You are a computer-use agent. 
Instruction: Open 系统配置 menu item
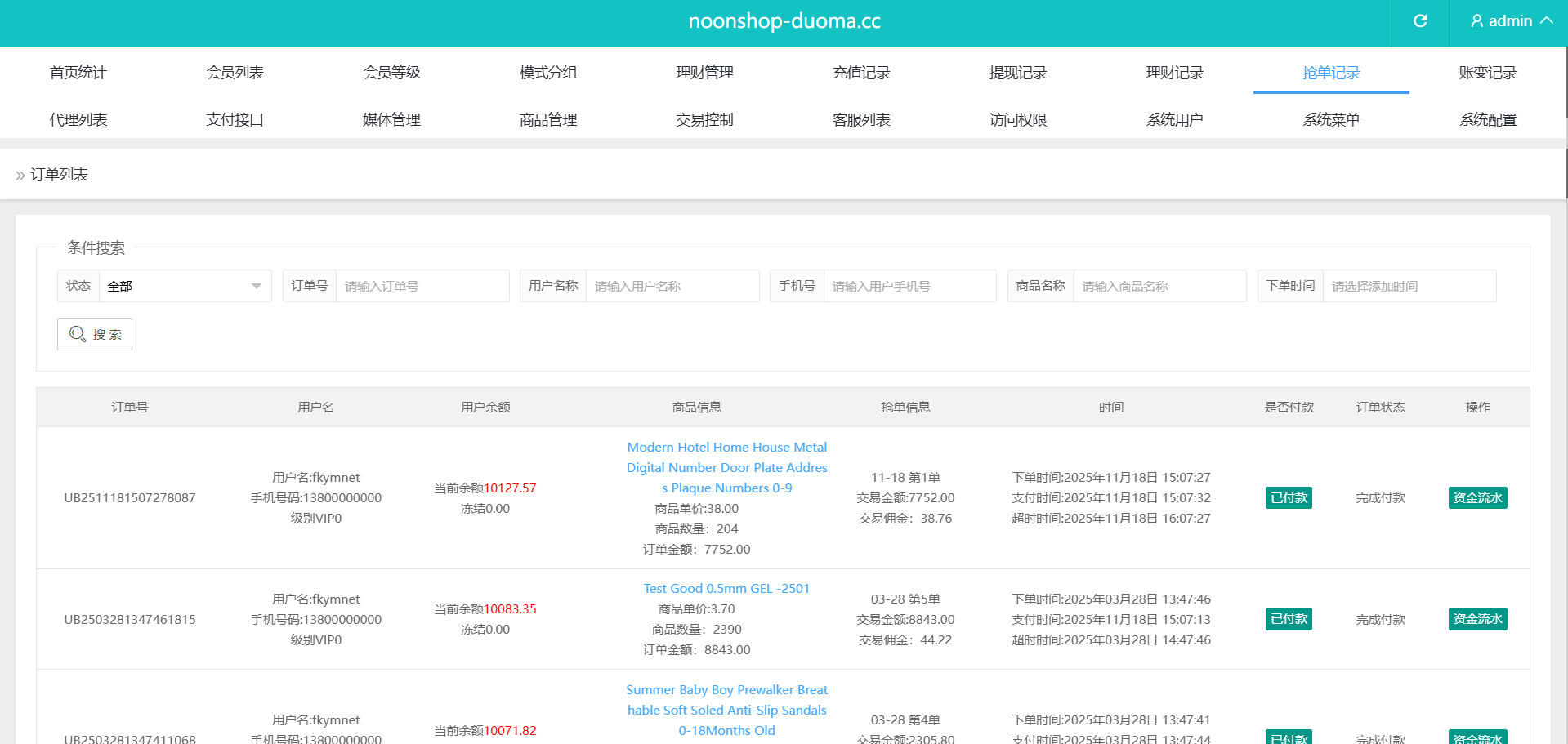coord(1487,120)
